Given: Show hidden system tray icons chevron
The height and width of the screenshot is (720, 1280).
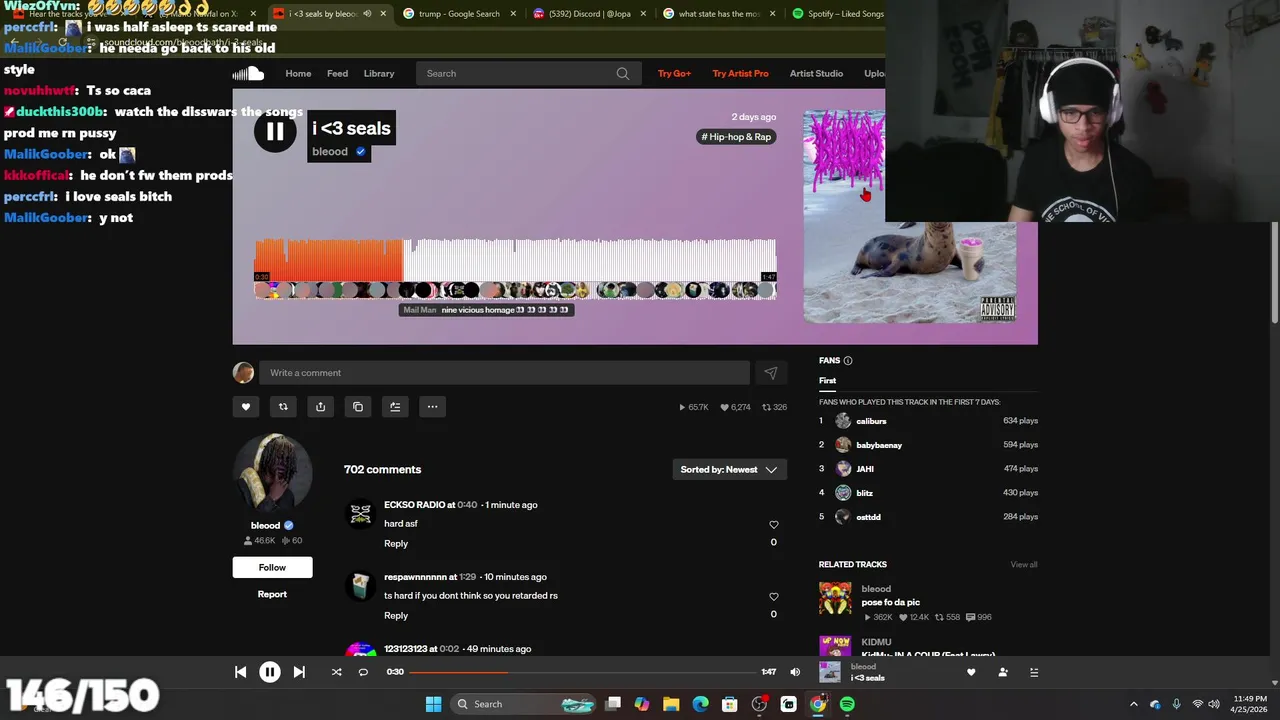Looking at the screenshot, I should [x=1133, y=704].
